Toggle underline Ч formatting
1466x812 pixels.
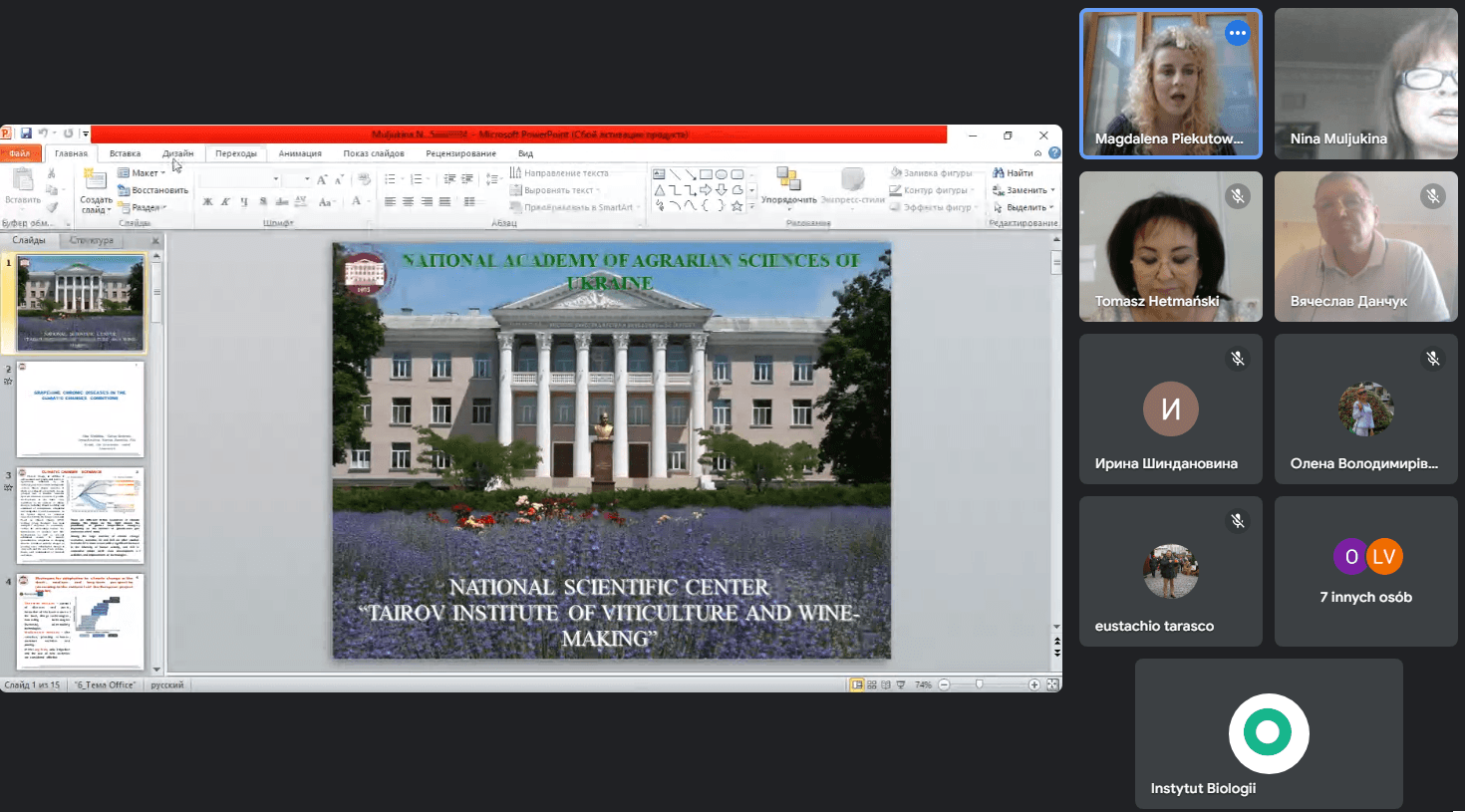point(244,201)
